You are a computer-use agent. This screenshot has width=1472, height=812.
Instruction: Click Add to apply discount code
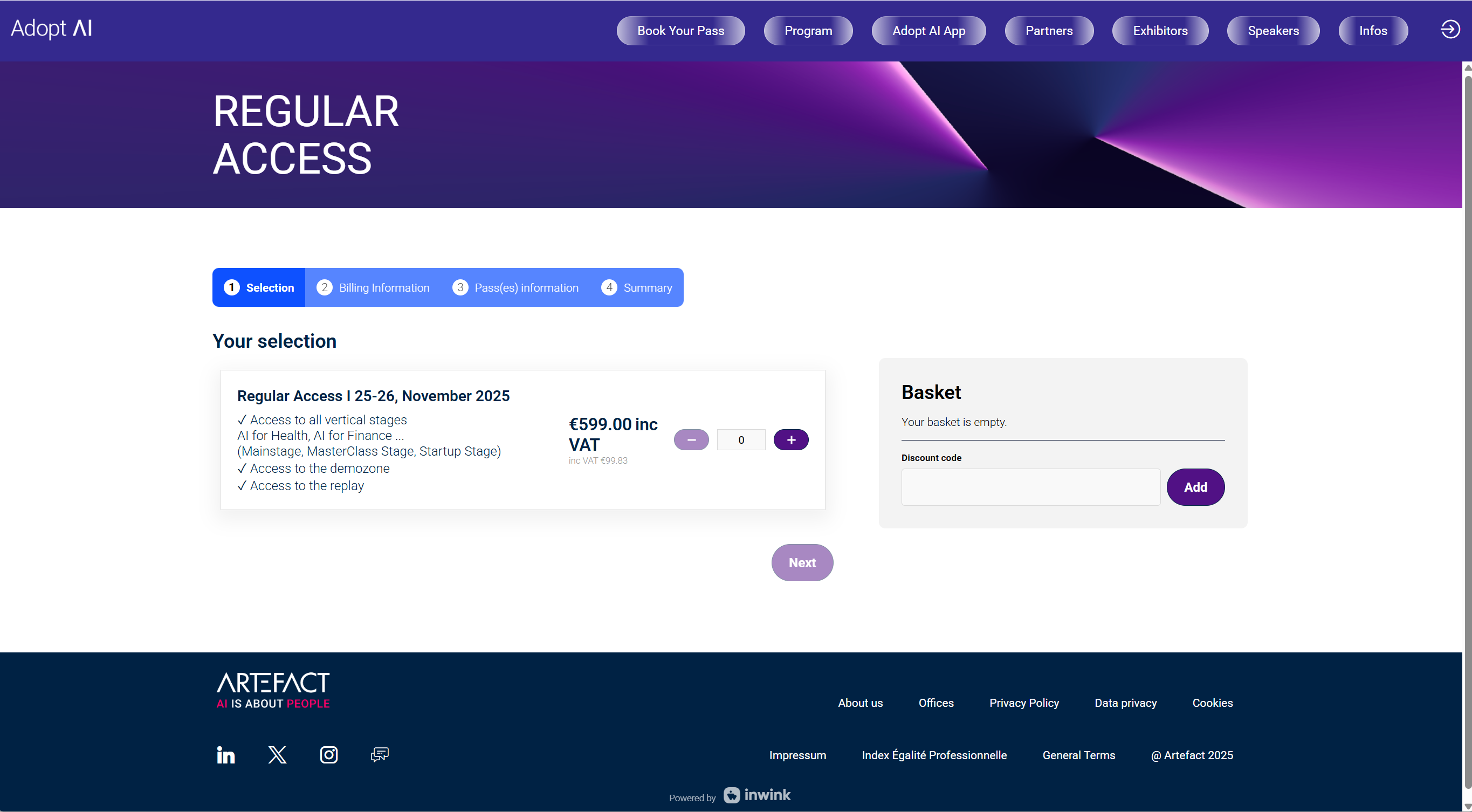pos(1195,487)
